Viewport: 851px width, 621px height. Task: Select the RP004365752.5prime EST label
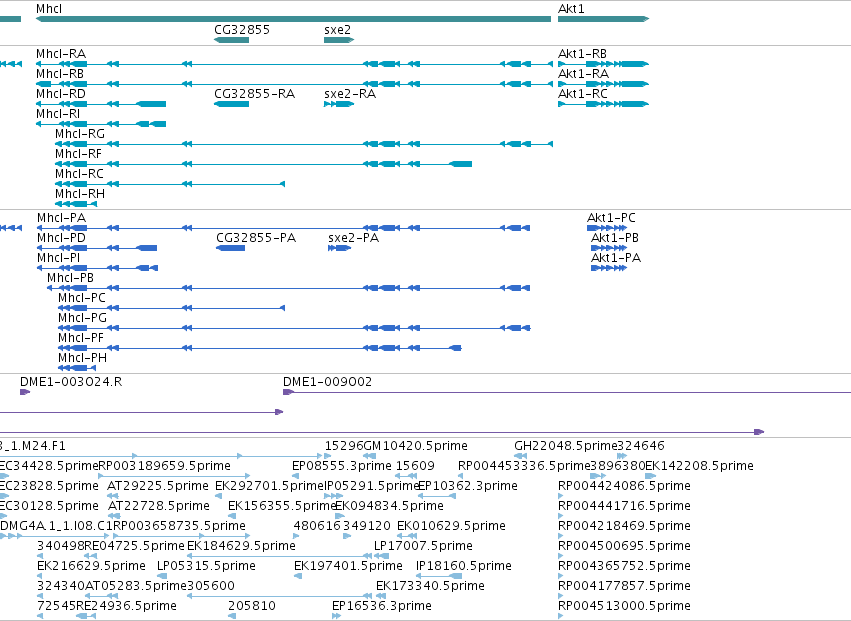click(x=624, y=566)
